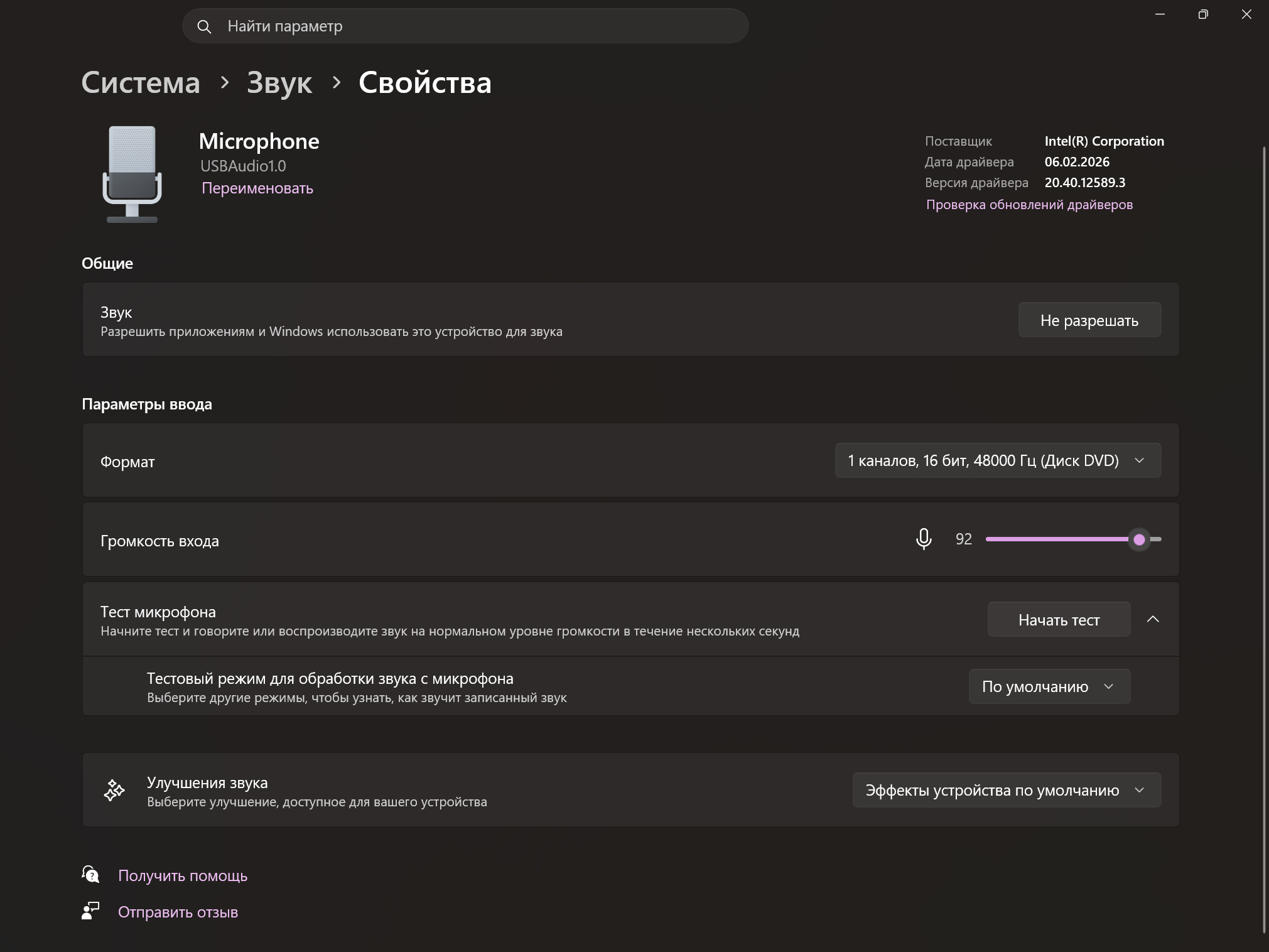Click driver version 20.40.12589.3

pos(1085,183)
